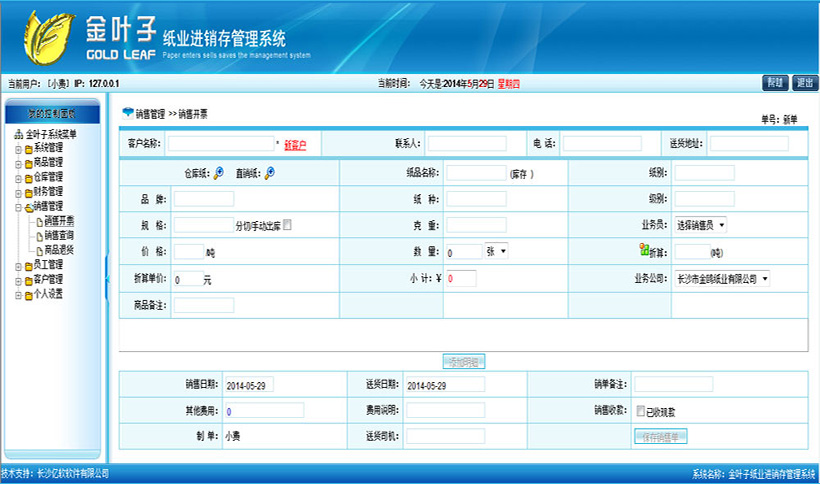Click the 金叶子系统菜单 root tree icon
The height and width of the screenshot is (484, 820).
point(18,135)
